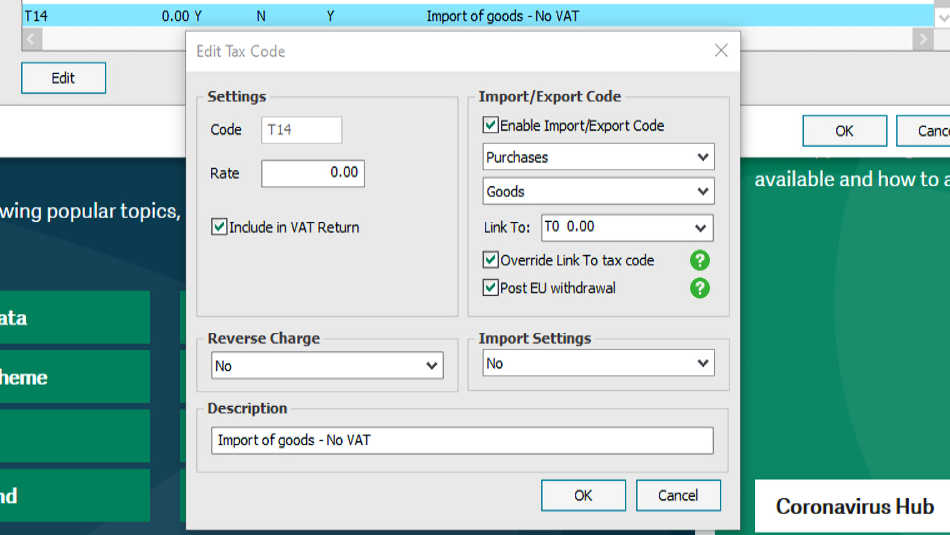Open the Import Settings dropdown

pyautogui.click(x=599, y=363)
